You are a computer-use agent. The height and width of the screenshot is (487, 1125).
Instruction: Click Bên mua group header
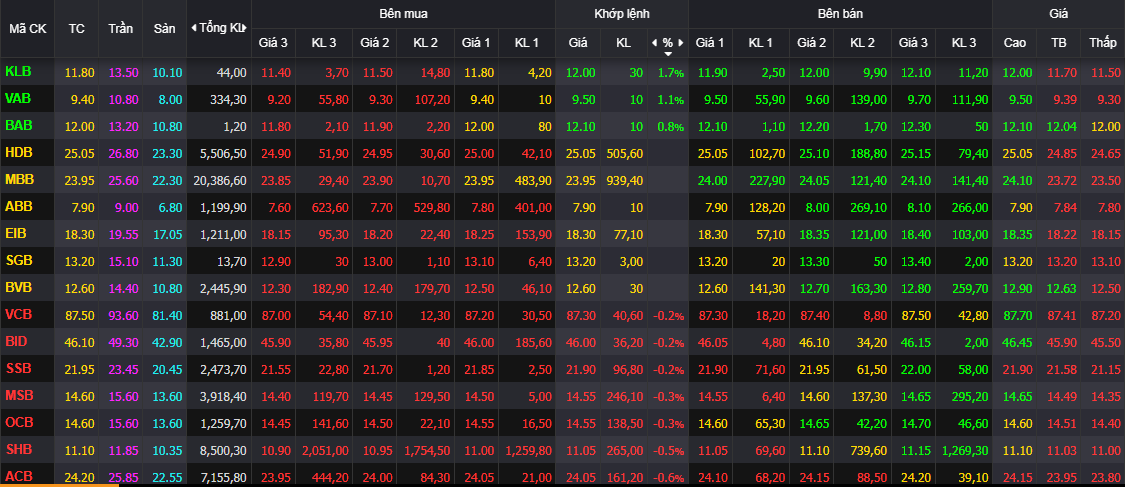click(403, 14)
